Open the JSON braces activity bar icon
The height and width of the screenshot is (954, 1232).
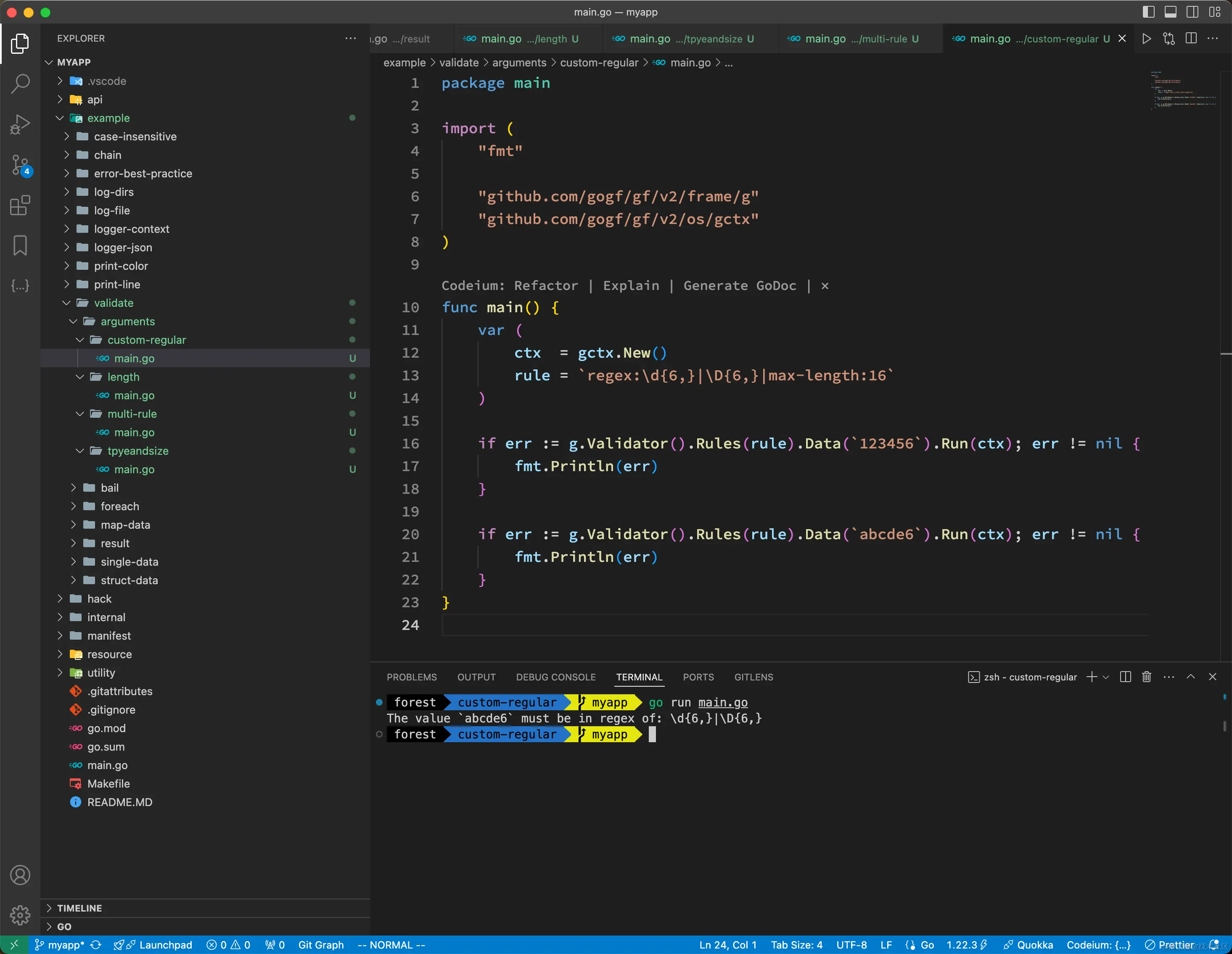click(20, 286)
